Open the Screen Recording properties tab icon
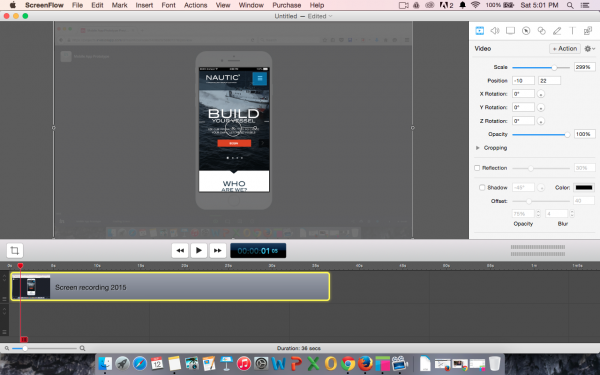 point(510,31)
